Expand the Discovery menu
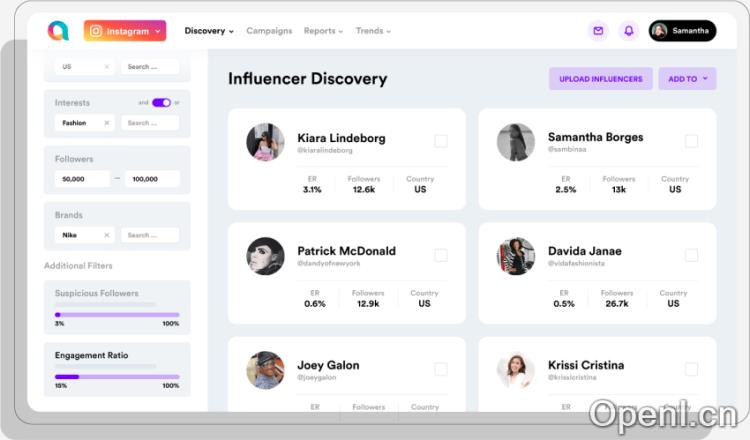Viewport: 750px width, 440px height. [209, 31]
